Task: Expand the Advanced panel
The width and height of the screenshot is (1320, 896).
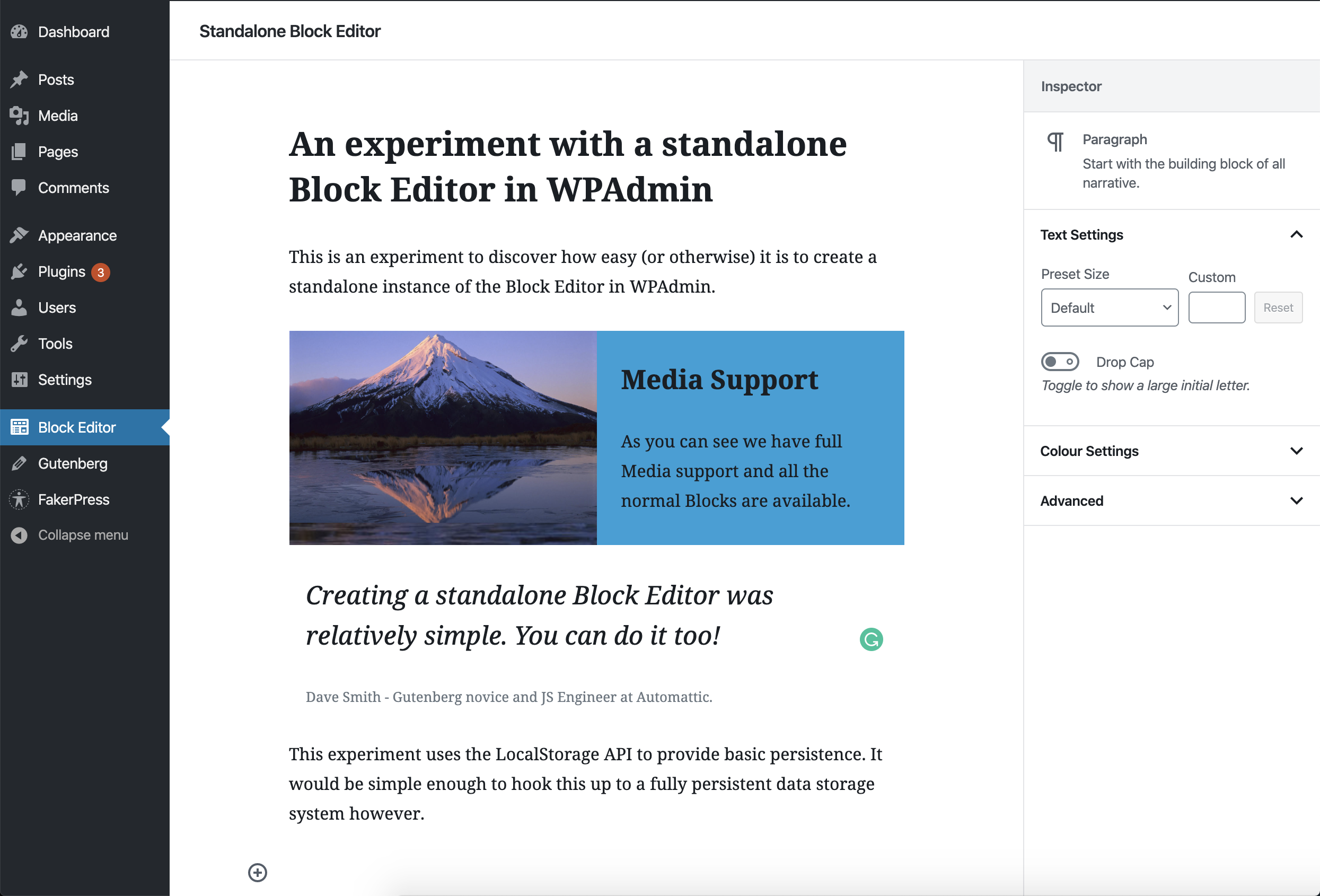Action: 1296,500
